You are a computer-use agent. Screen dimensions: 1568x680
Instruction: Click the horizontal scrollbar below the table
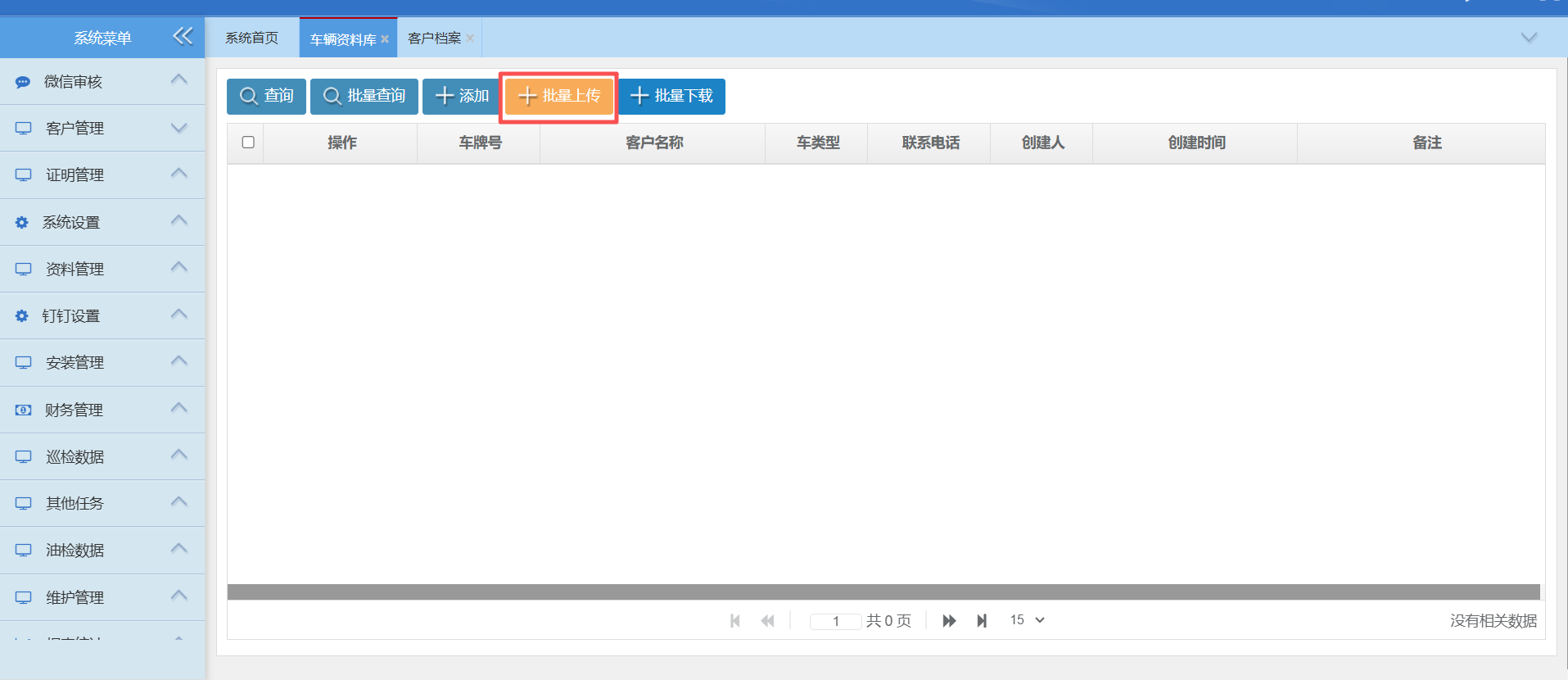point(883,592)
